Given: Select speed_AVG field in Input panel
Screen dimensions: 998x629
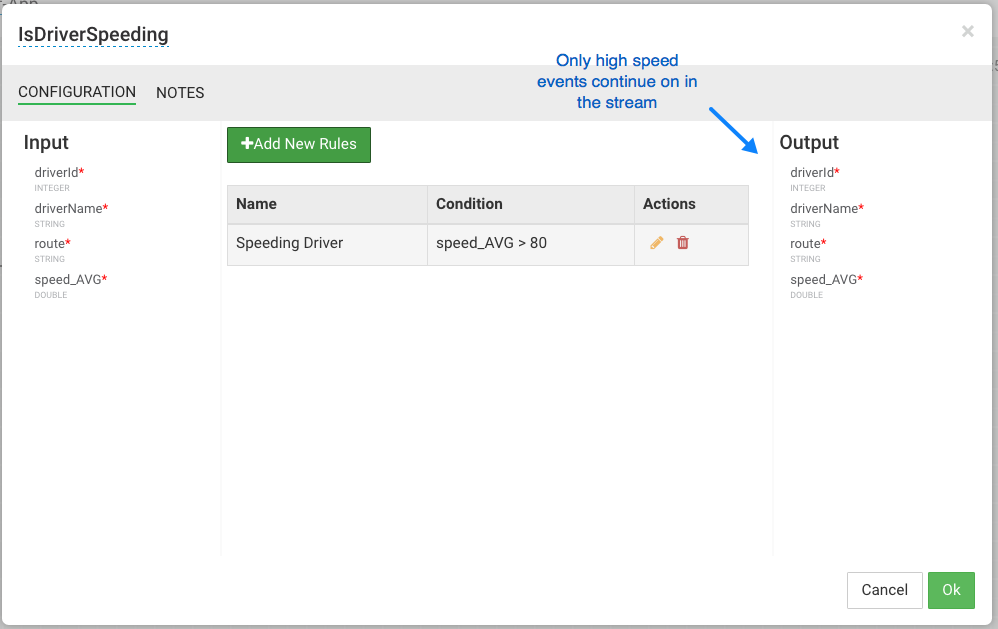Looking at the screenshot, I should pos(68,280).
